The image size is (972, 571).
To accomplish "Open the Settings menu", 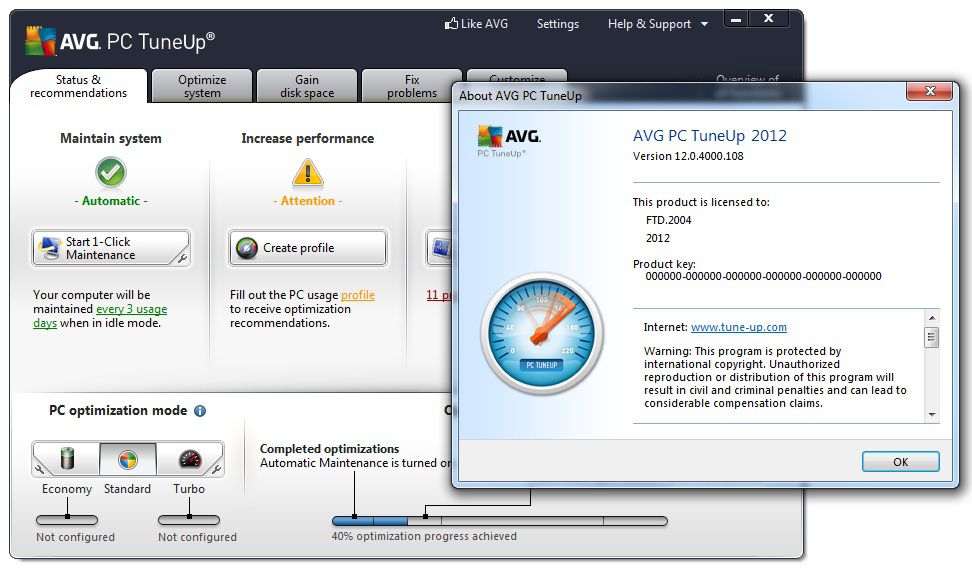I will coord(557,24).
